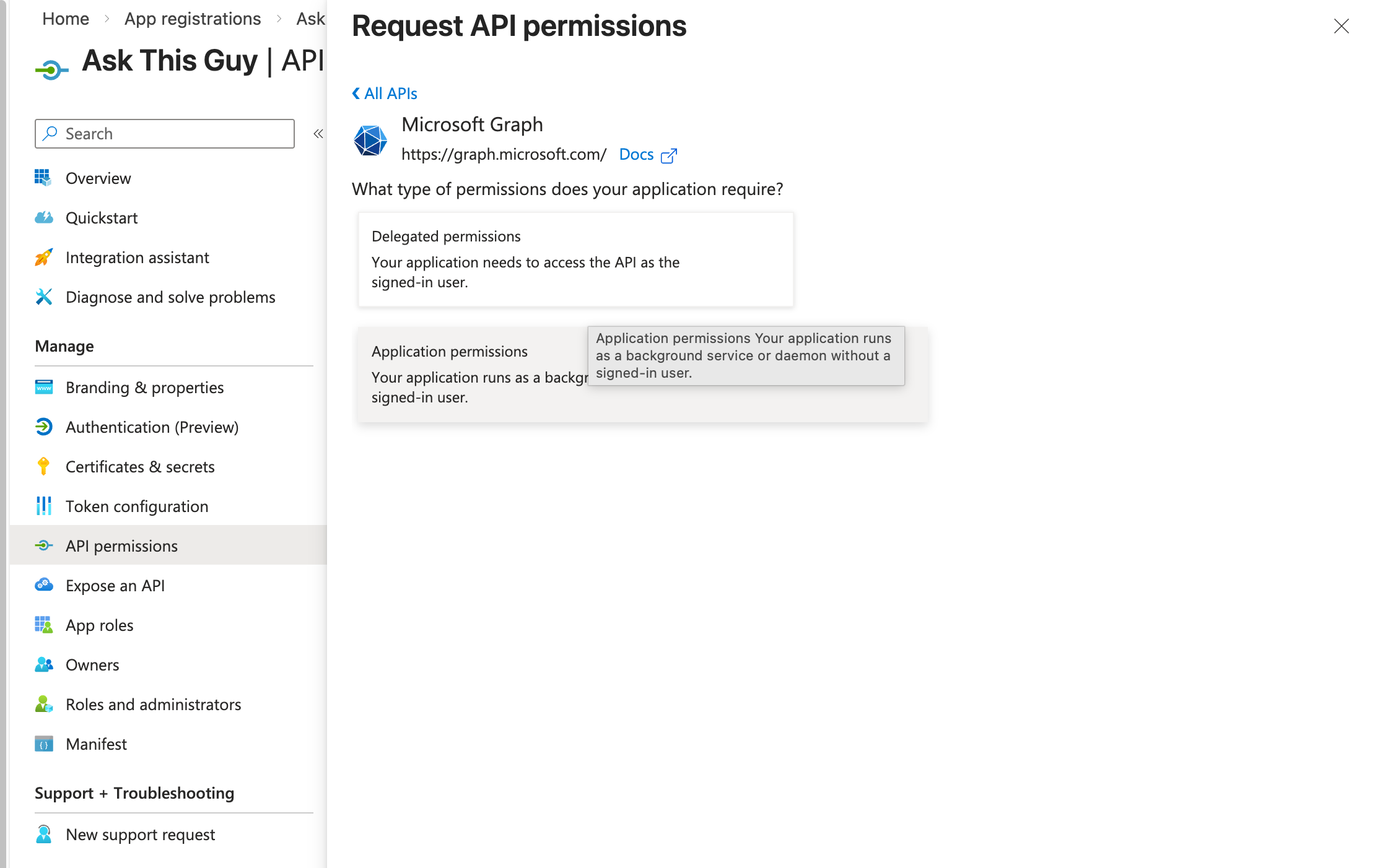Select the App roles grid icon

44,625
